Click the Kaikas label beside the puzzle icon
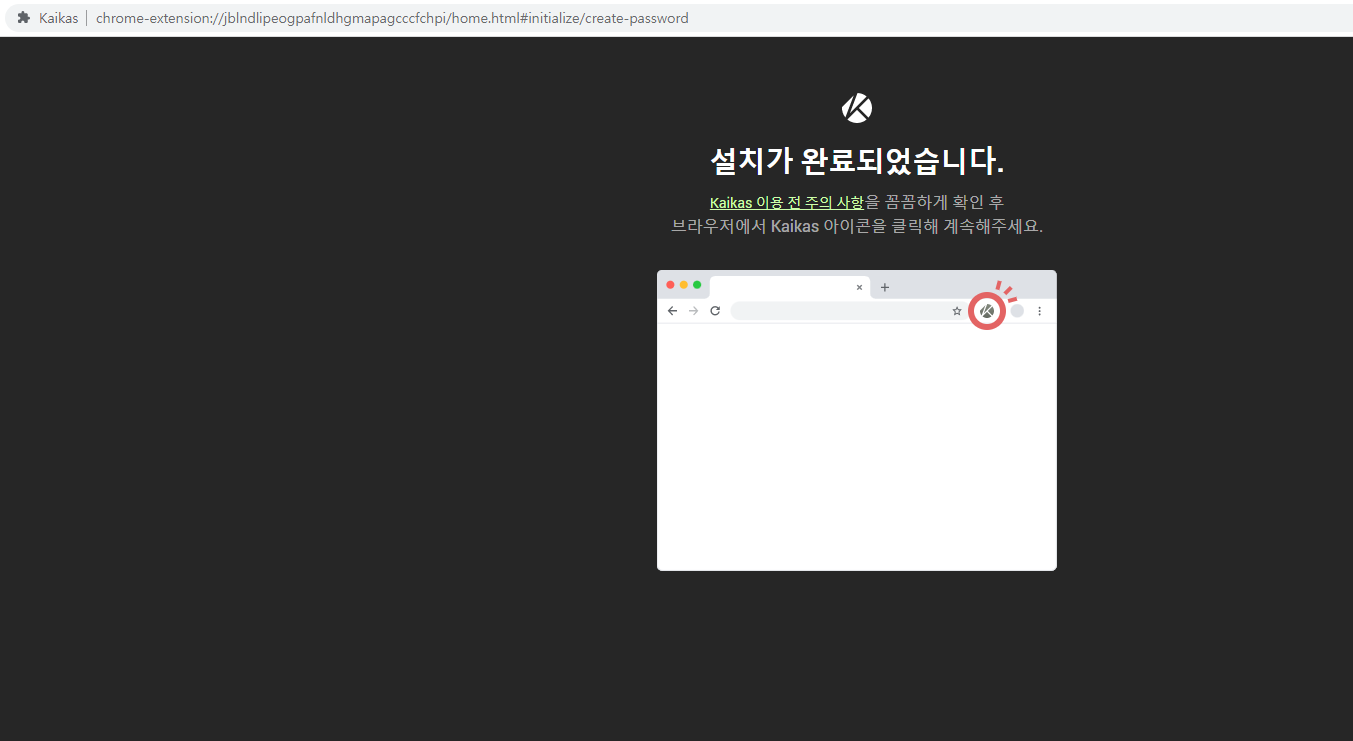 coord(58,17)
